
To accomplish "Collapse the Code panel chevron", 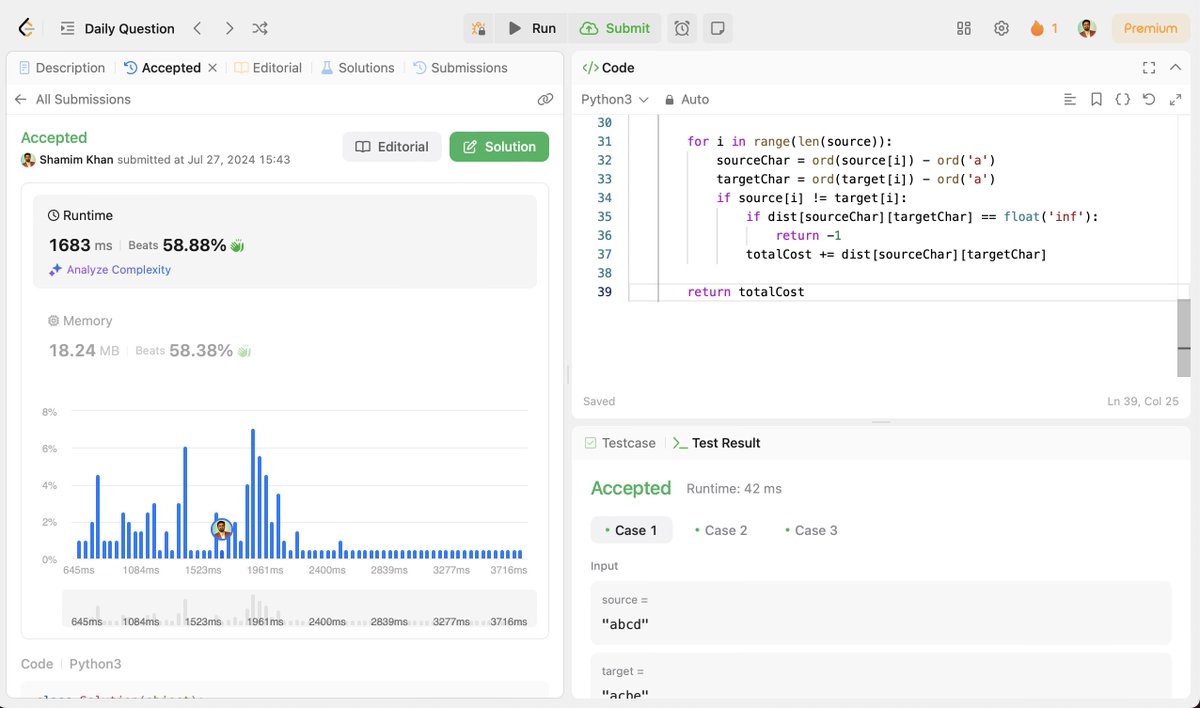I will click(1175, 68).
